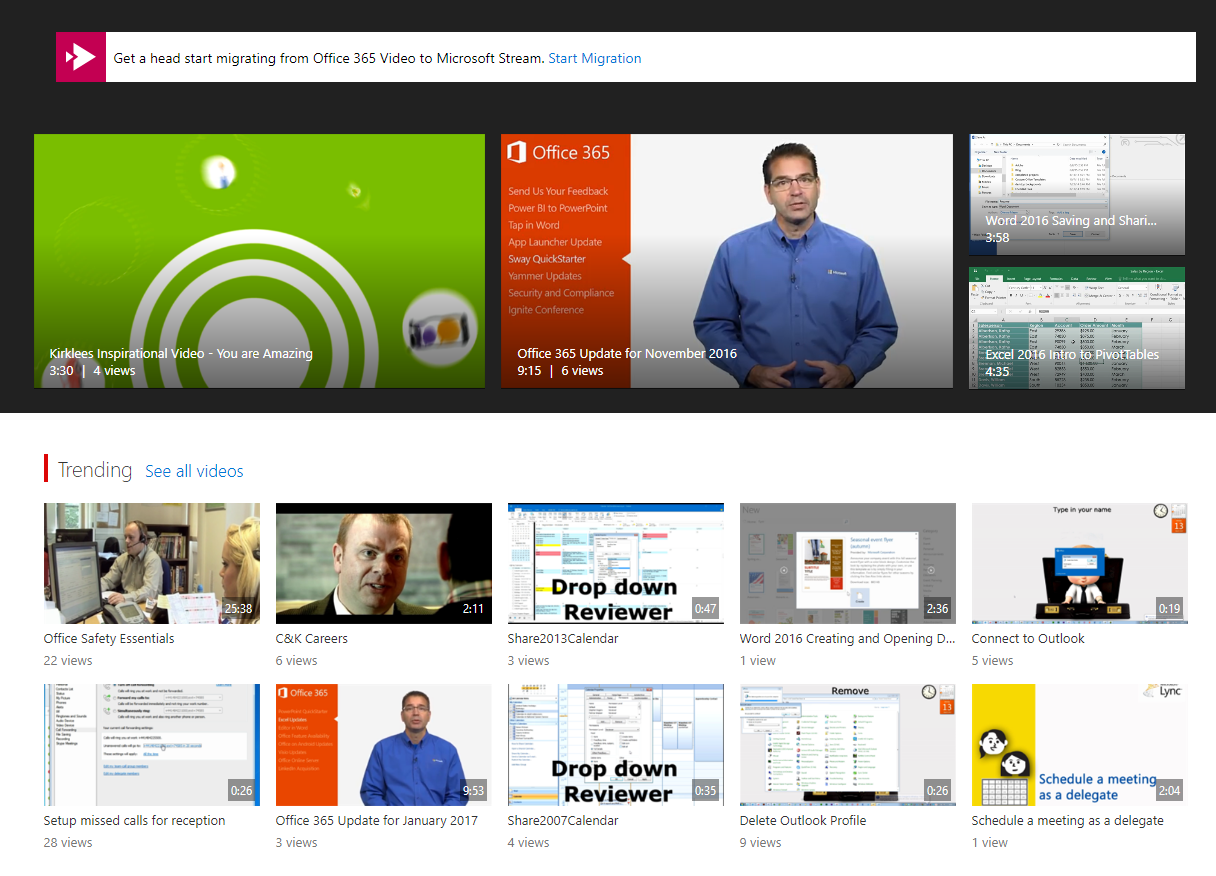Click the Office Safety Essentials title

(x=109, y=639)
